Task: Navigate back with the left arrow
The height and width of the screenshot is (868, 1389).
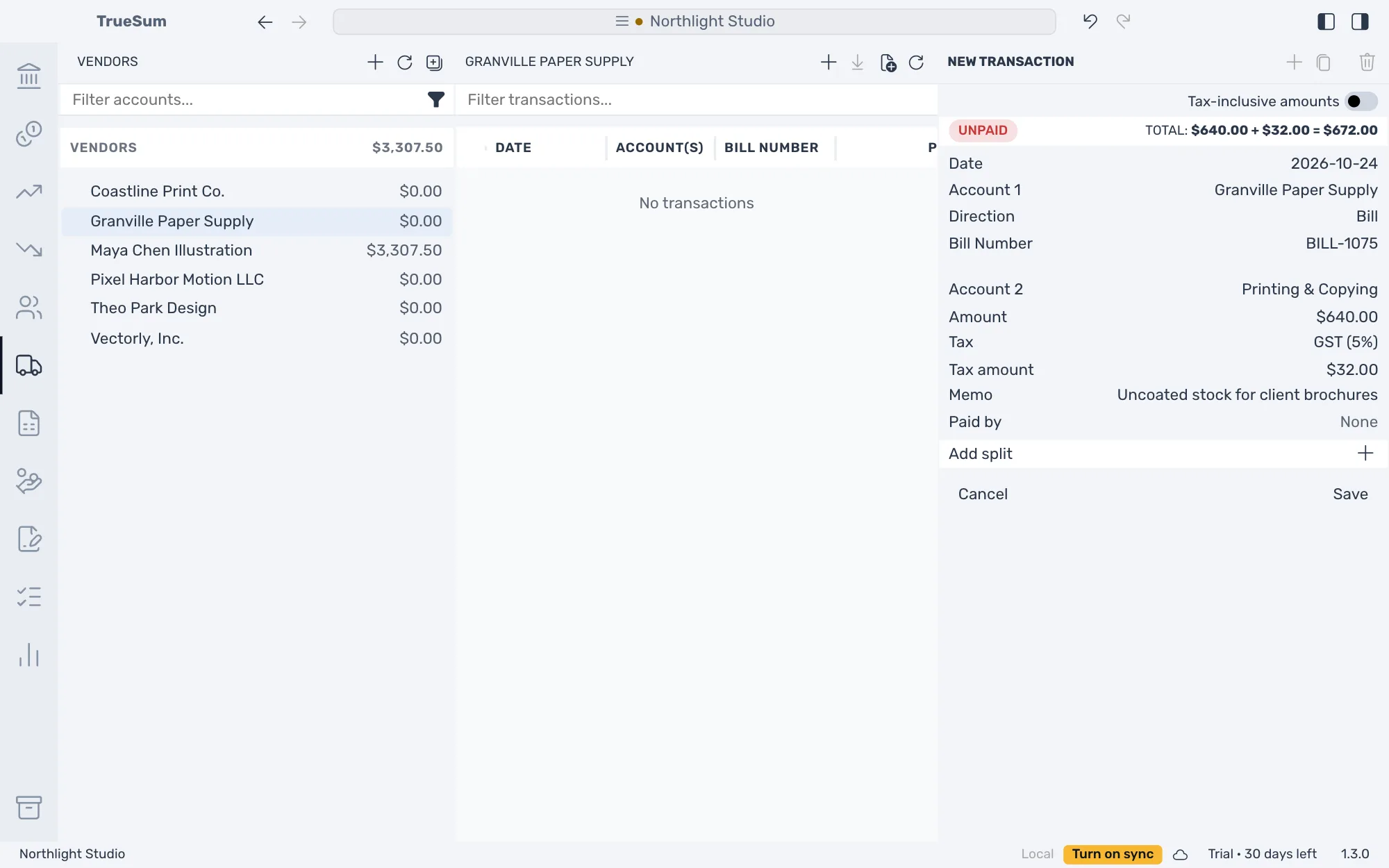Action: (x=265, y=22)
